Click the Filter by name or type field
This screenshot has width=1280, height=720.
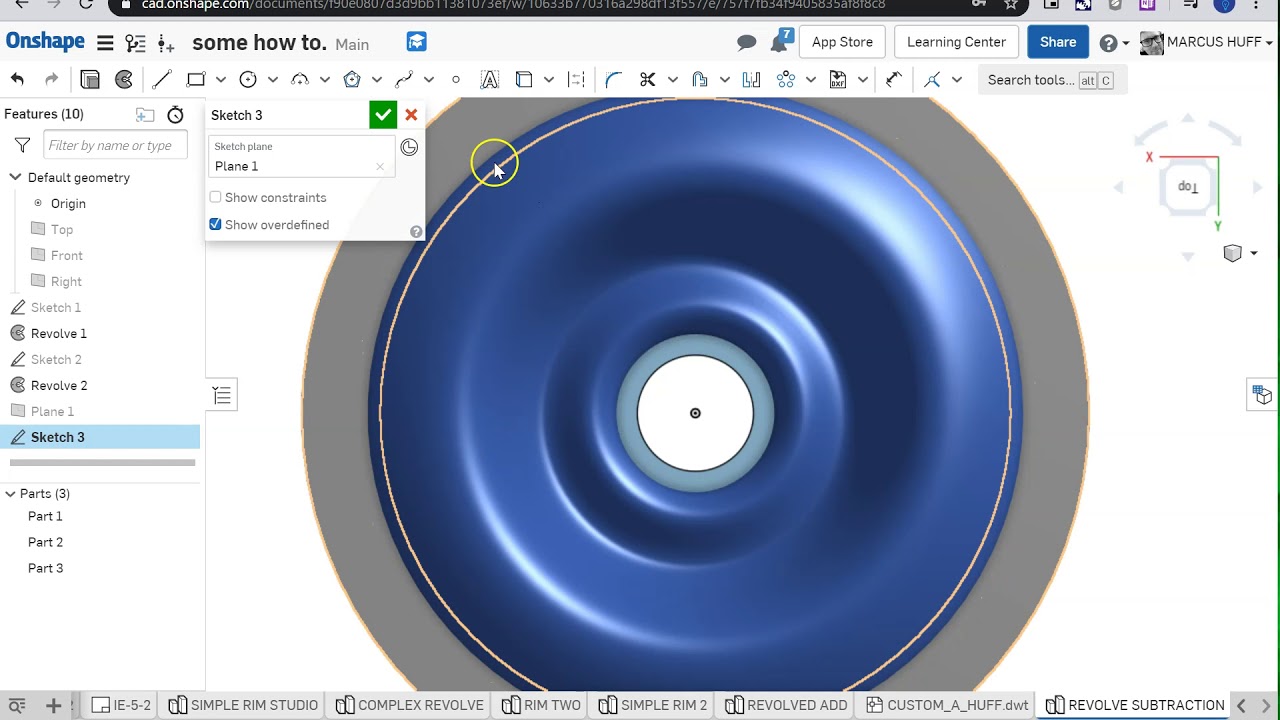pyautogui.click(x=115, y=146)
